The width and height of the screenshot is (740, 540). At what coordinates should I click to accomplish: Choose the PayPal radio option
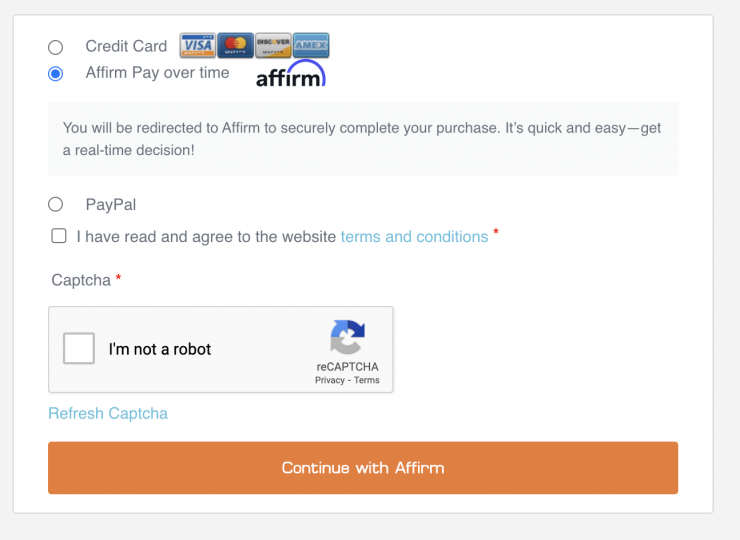[x=56, y=204]
